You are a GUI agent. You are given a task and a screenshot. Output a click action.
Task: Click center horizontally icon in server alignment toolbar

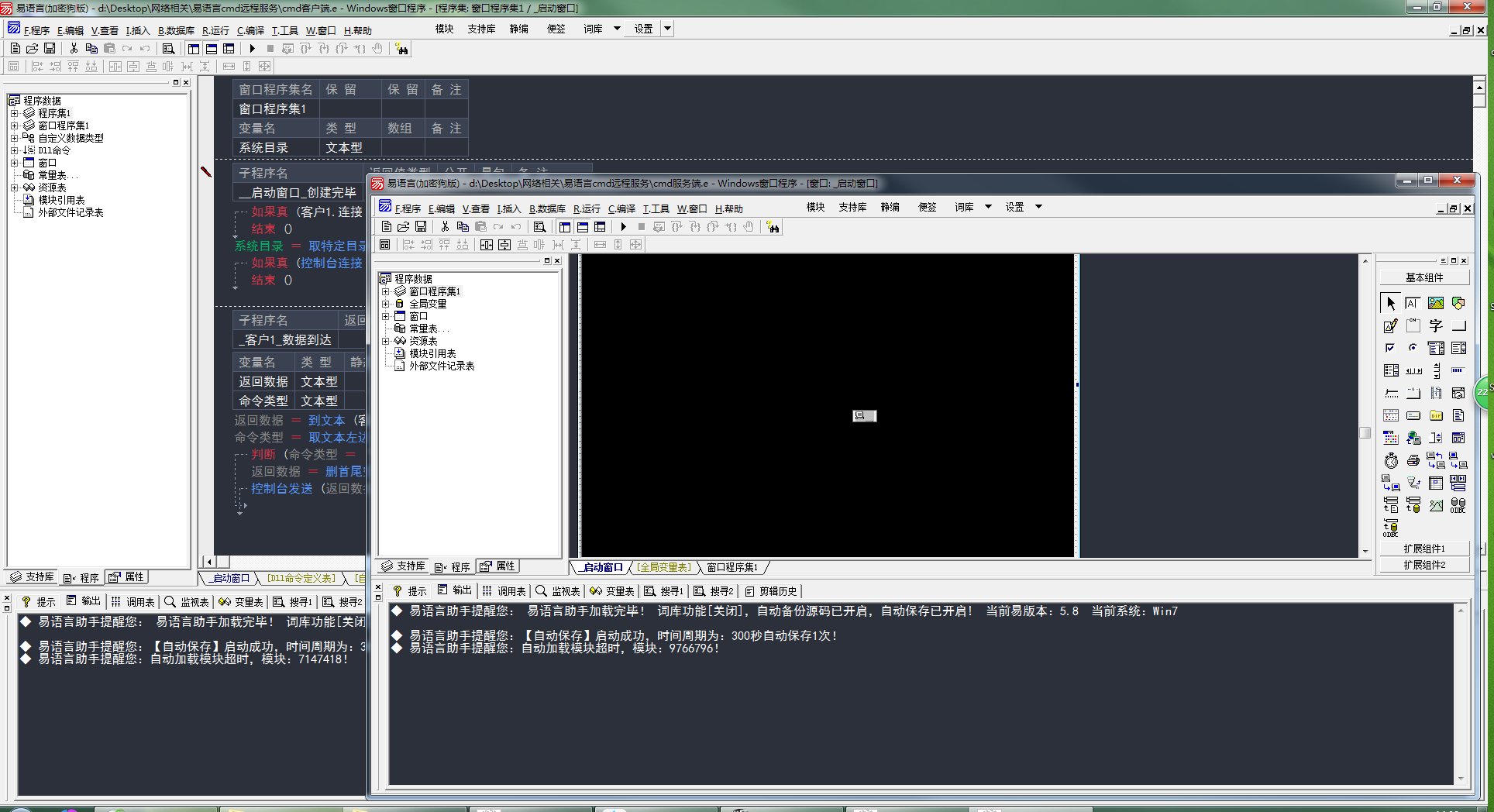click(x=486, y=245)
